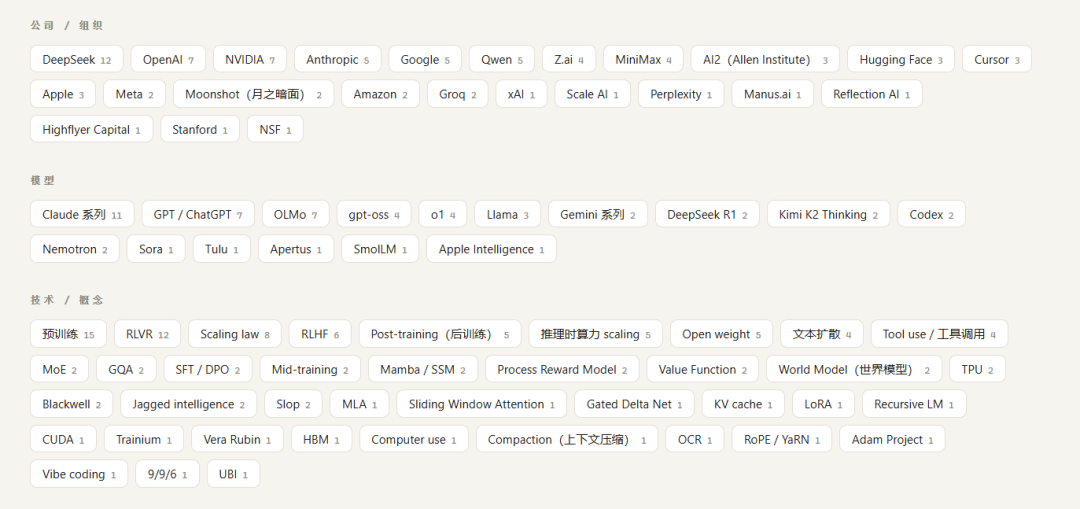
Task: Select the MoE tag
Action: (x=59, y=369)
